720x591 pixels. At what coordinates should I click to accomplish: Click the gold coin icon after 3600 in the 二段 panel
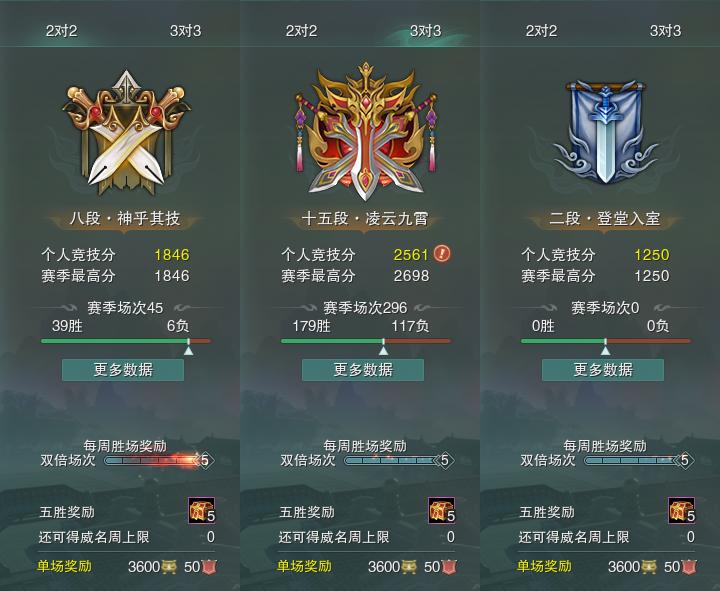(x=648, y=567)
